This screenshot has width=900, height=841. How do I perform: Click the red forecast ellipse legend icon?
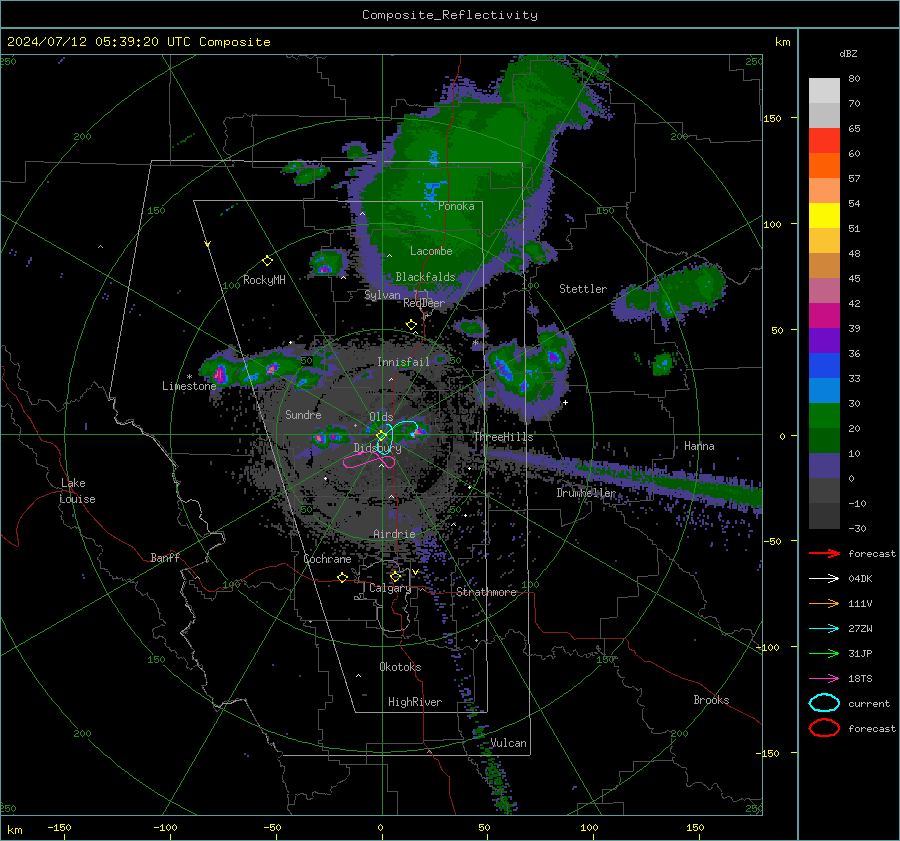click(824, 728)
